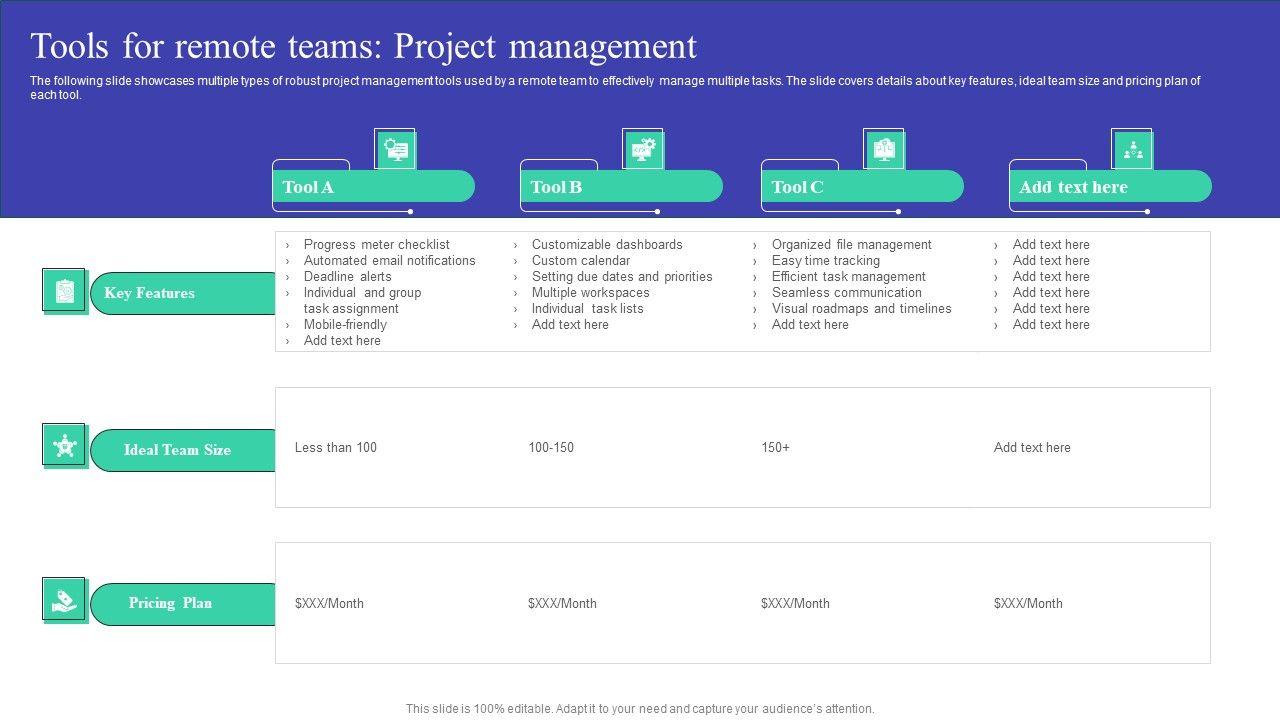Select the Tool C header label
This screenshot has width=1280, height=720.
tap(797, 187)
